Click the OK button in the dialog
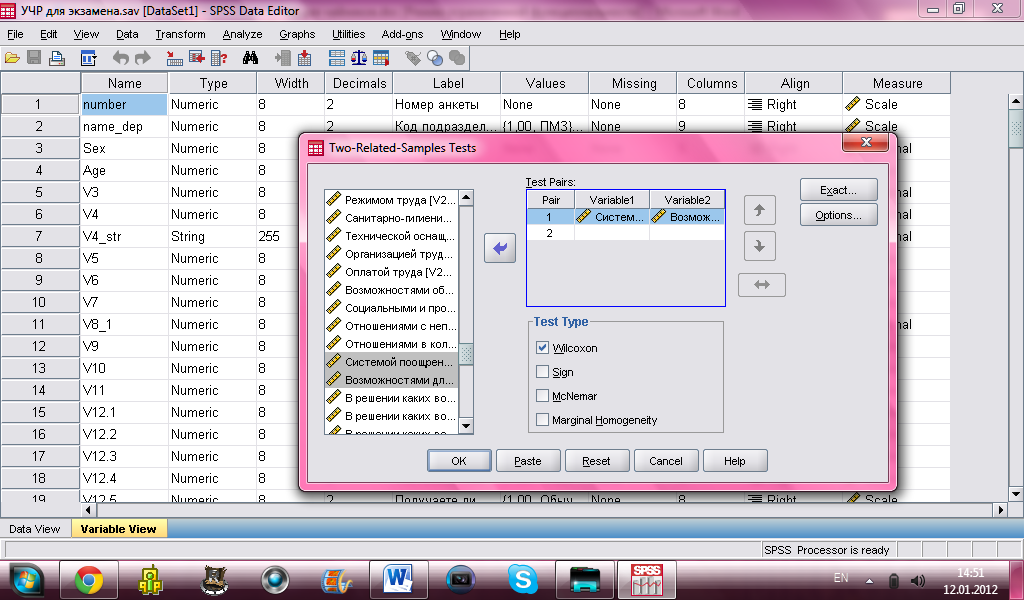This screenshot has height=600, width=1024. [x=459, y=461]
